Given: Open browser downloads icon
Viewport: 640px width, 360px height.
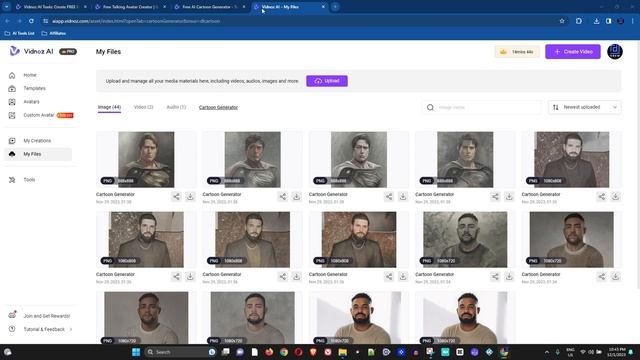Looking at the screenshot, I should pyautogui.click(x=596, y=21).
